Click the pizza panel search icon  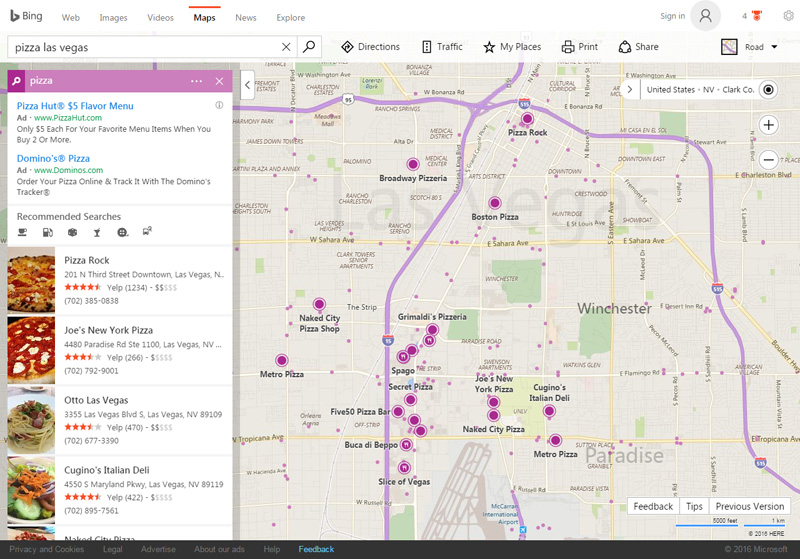16,81
